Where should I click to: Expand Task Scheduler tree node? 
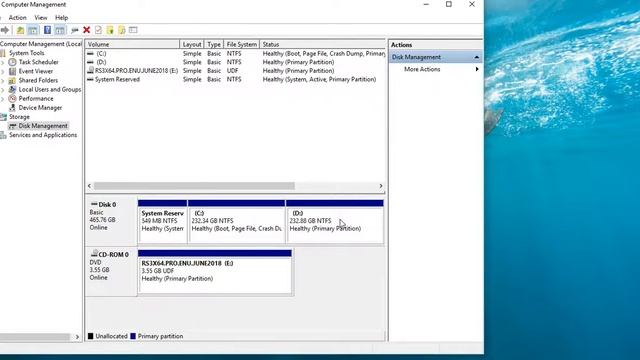click(x=3, y=62)
